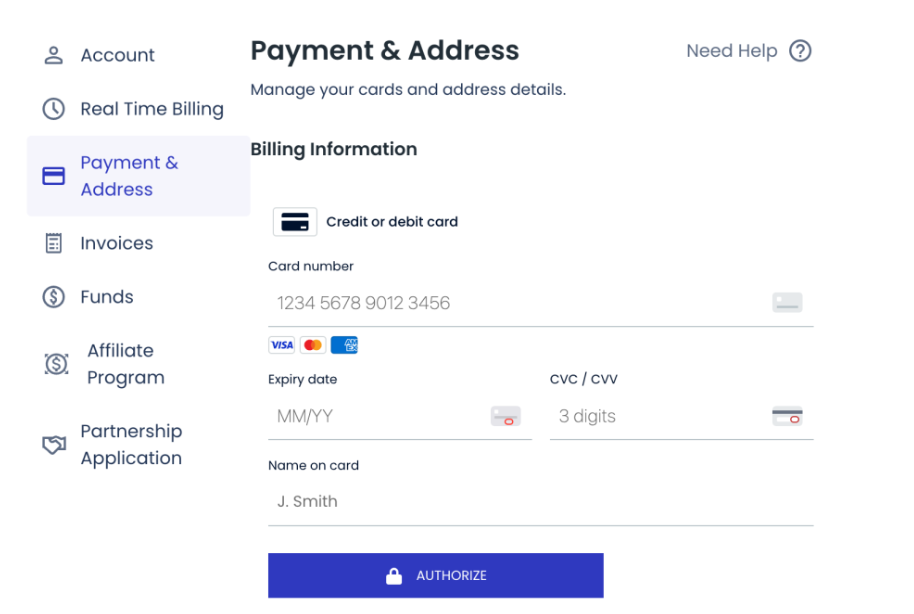This screenshot has height=614, width=914.
Task: Click the Invoices document icon
Action: click(54, 243)
